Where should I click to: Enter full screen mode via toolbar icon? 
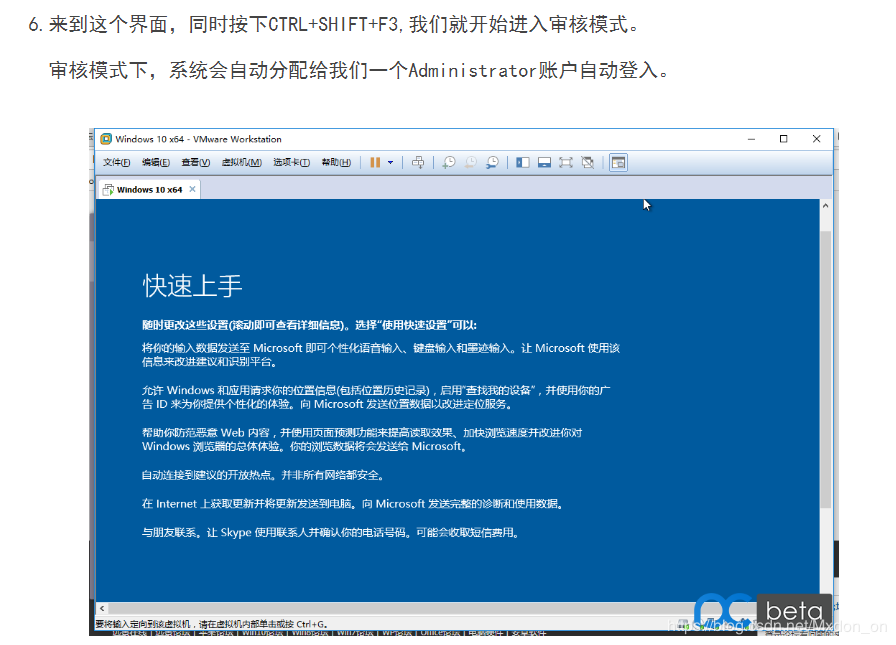(566, 162)
